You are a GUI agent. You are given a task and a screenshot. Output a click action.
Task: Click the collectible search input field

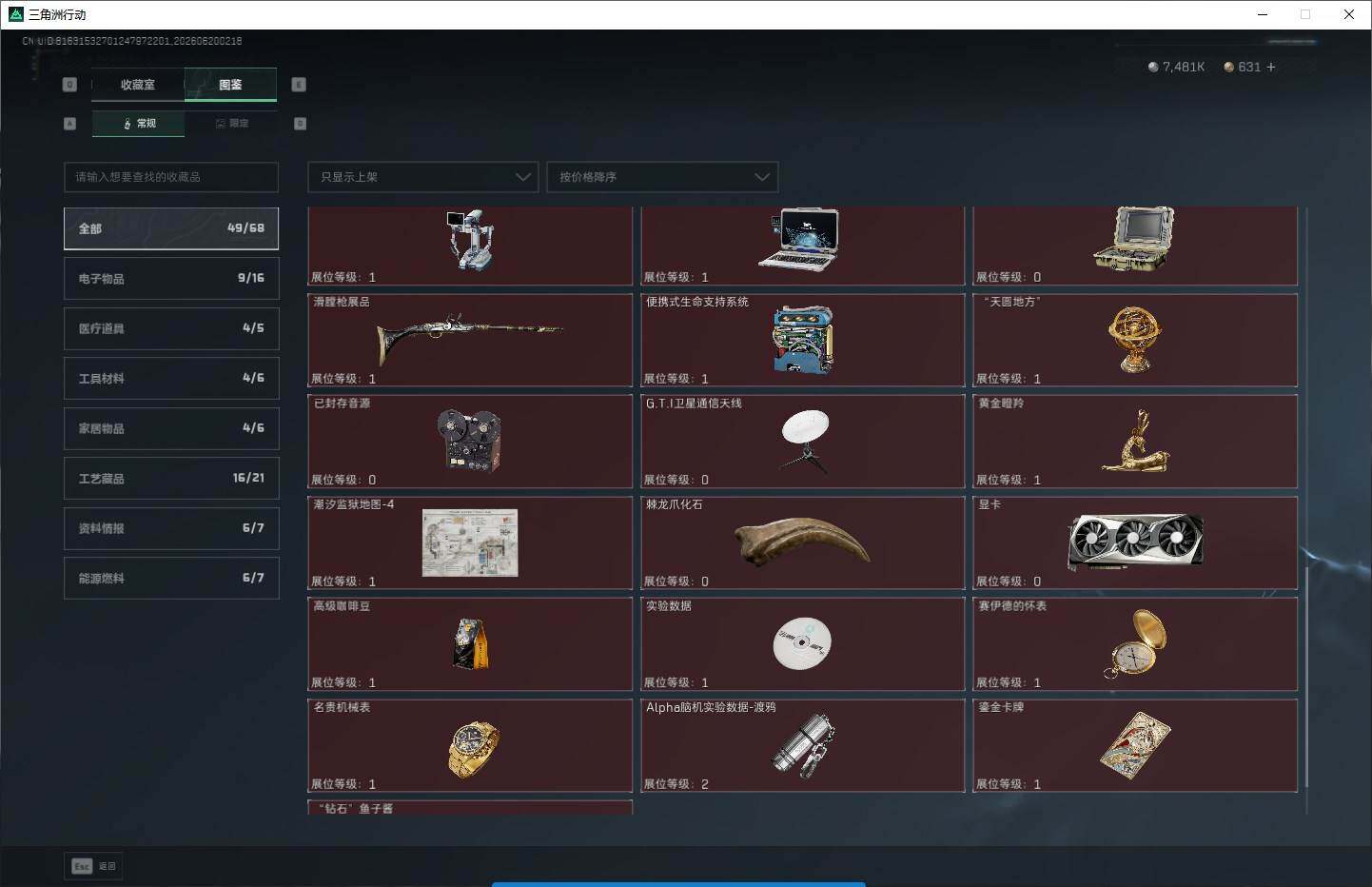[171, 177]
